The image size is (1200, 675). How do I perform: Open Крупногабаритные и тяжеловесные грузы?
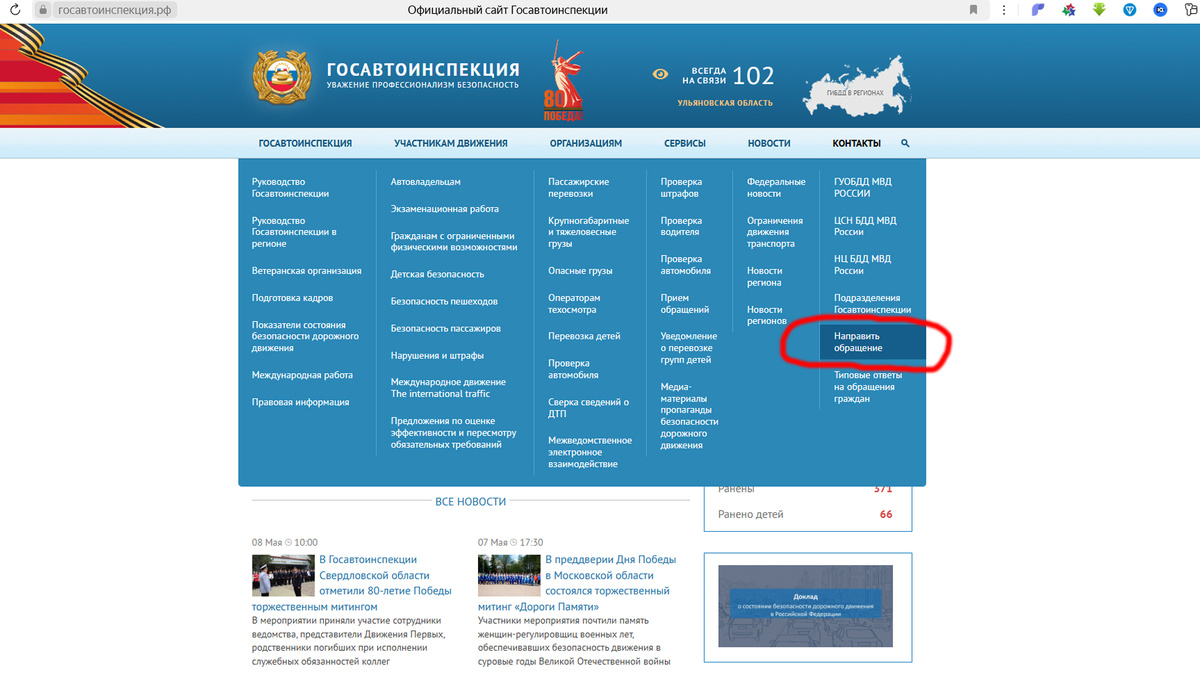click(589, 232)
